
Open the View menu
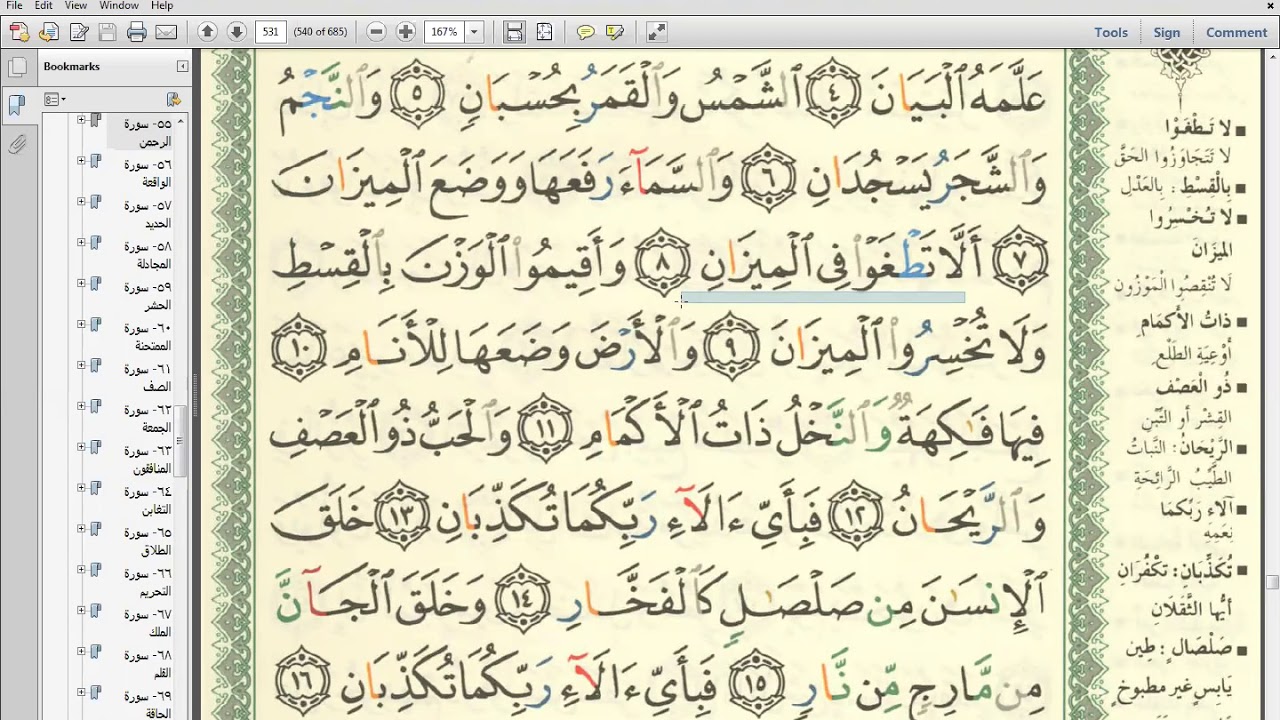pos(76,6)
